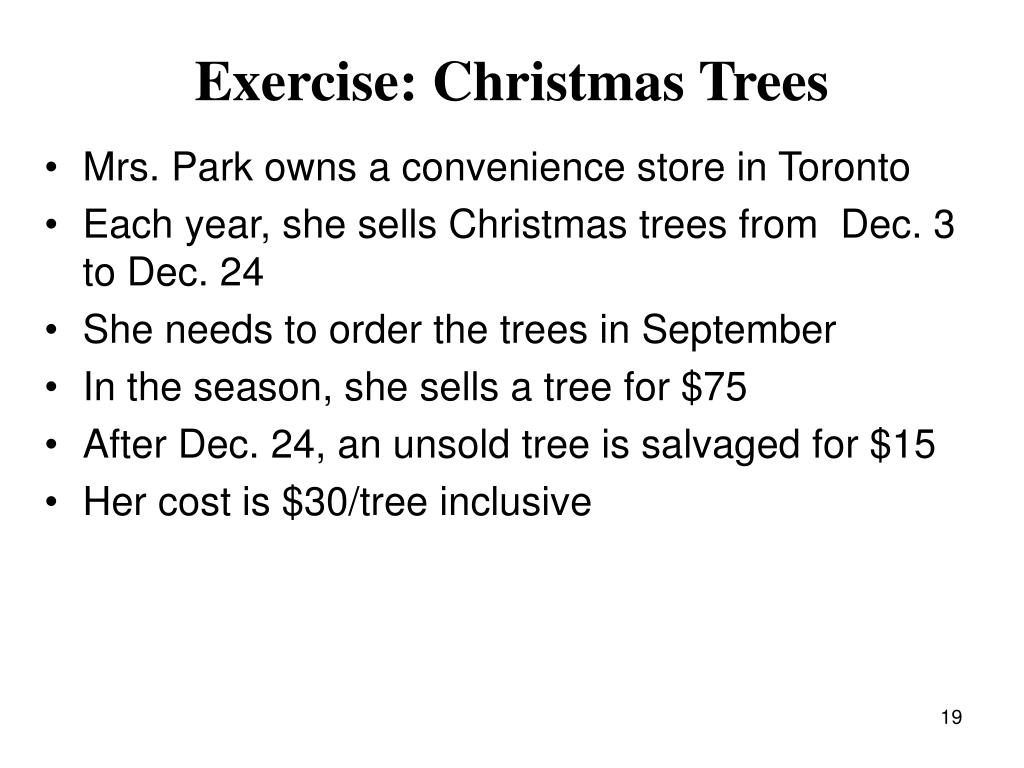Click the bullet point before She needs
The width and height of the screenshot is (1024, 768).
pyautogui.click(x=51, y=329)
